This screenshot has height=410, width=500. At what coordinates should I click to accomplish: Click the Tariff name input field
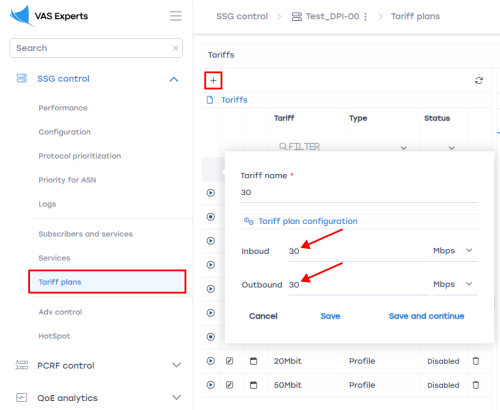359,193
